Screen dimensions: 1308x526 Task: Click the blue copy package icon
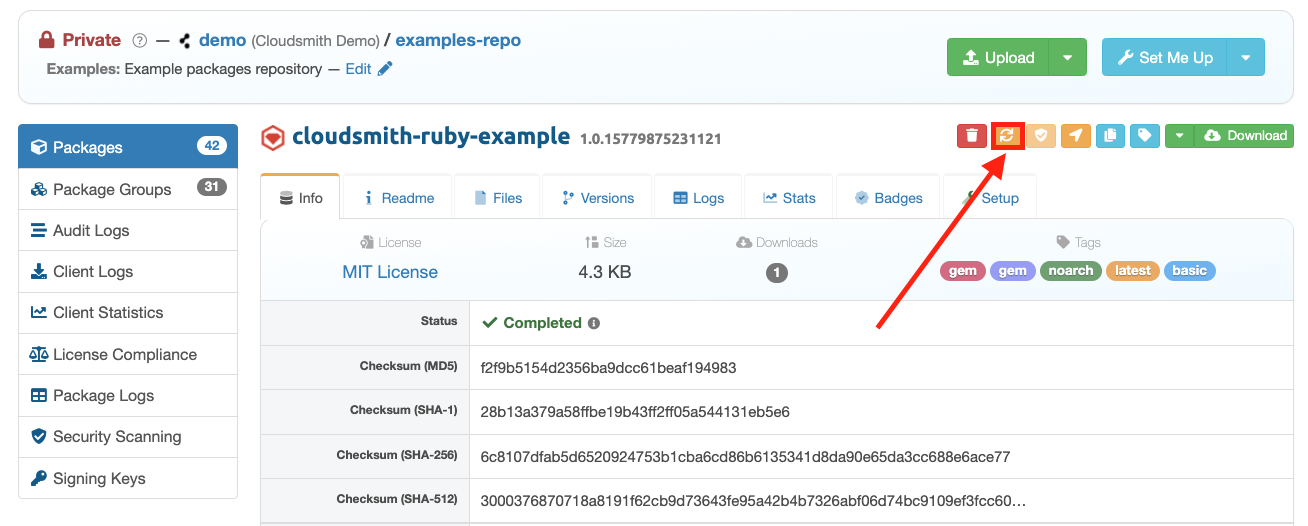pyautogui.click(x=1110, y=136)
